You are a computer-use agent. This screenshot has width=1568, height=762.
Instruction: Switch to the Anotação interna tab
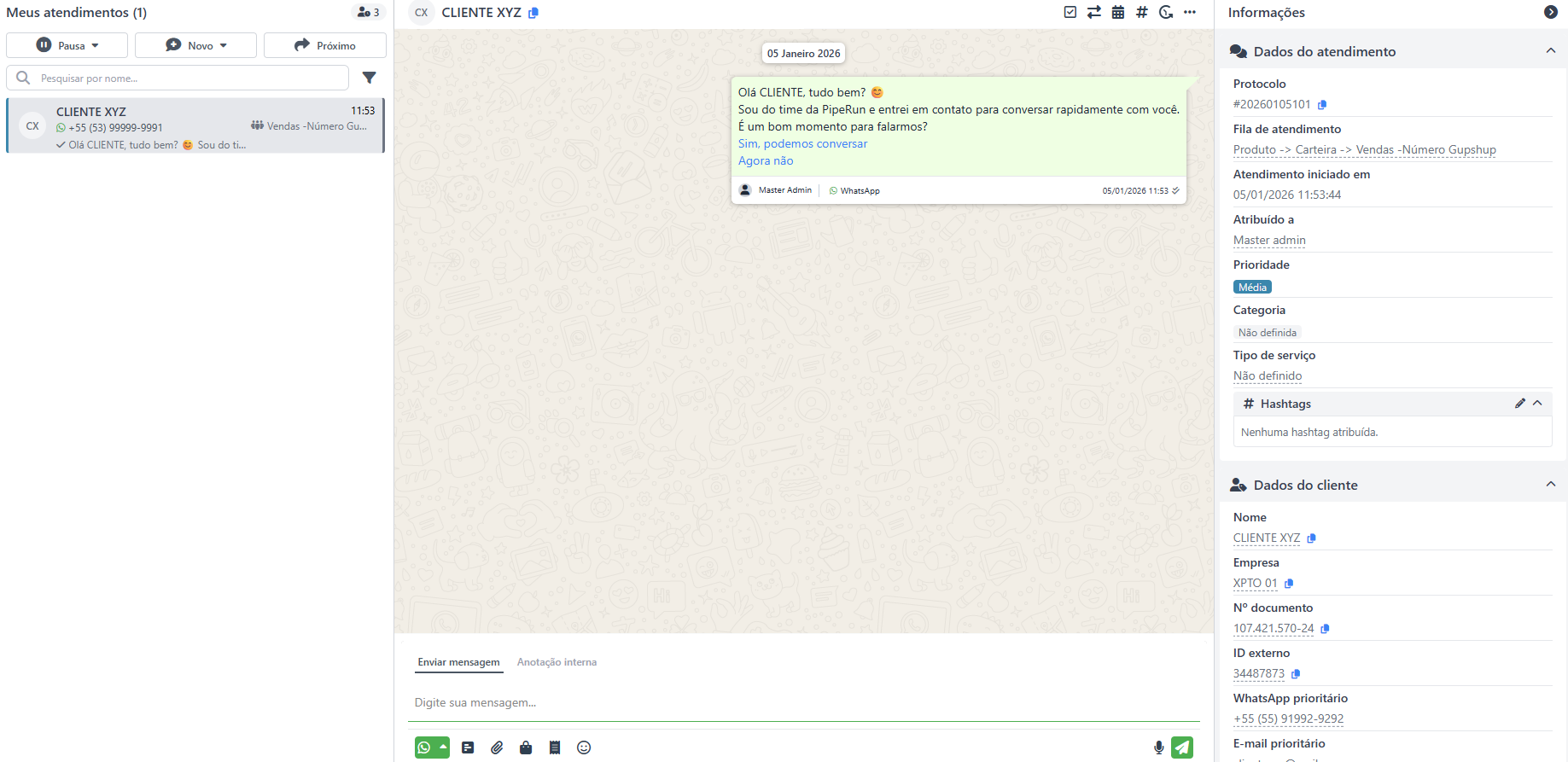tap(557, 662)
